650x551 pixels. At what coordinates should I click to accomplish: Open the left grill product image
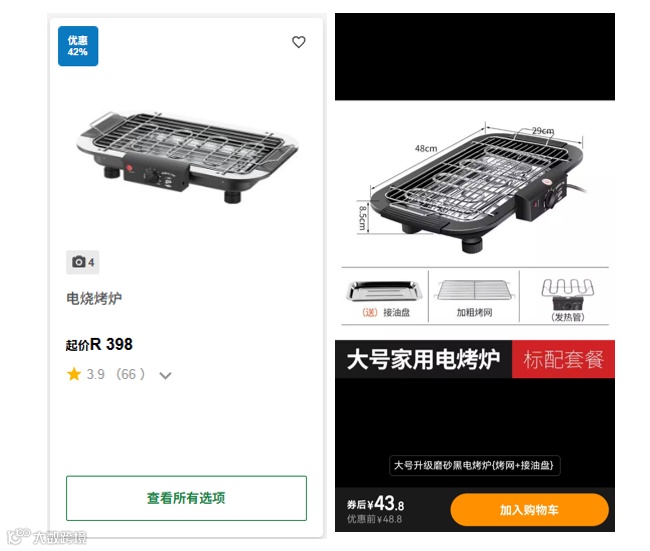tap(187, 156)
